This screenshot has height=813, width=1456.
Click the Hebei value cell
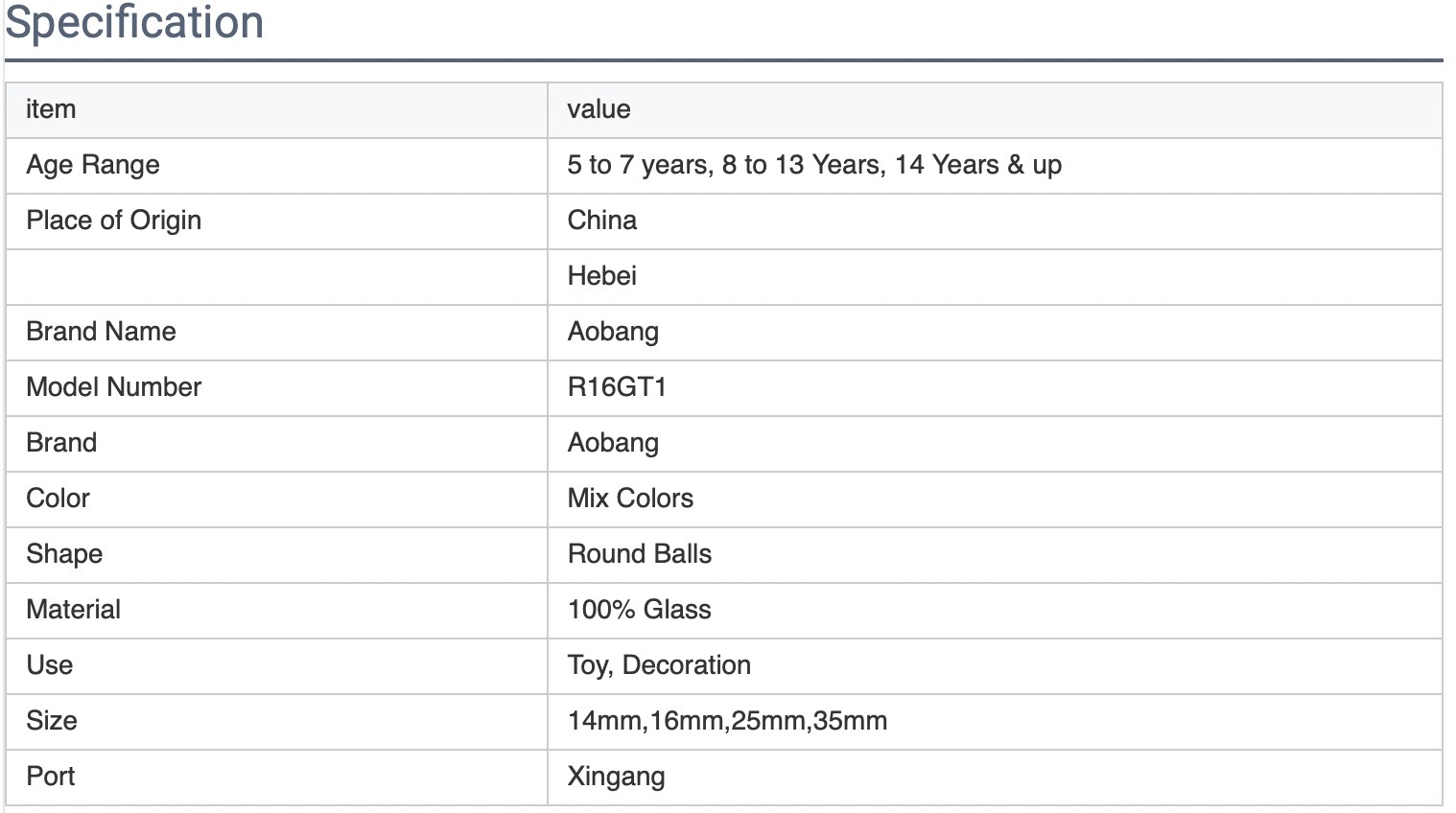tap(601, 276)
